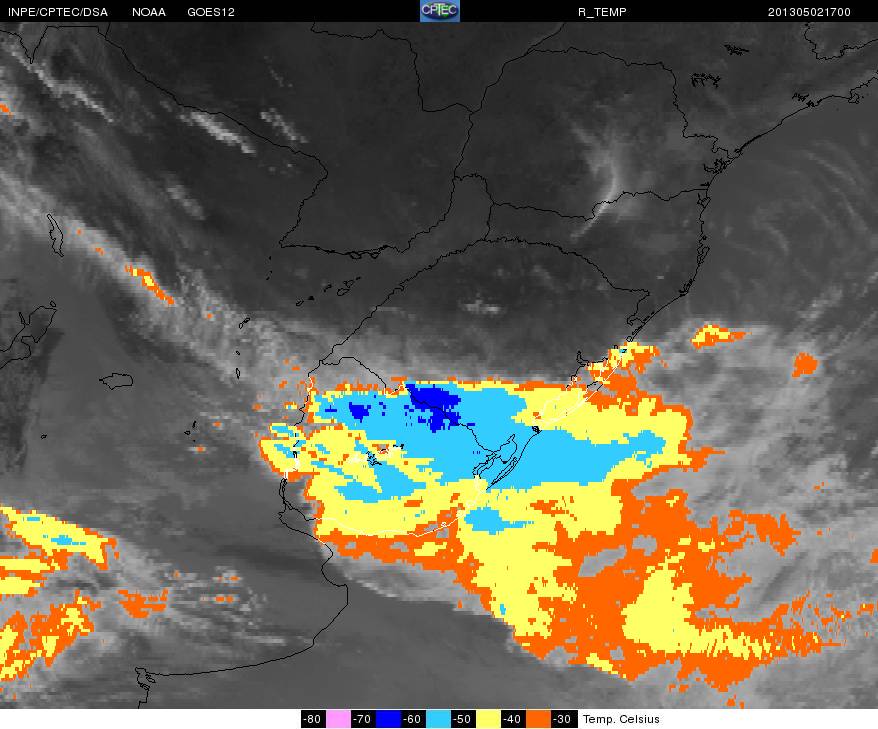Click the -40 legend value
This screenshot has height=729, width=878.
click(x=513, y=719)
